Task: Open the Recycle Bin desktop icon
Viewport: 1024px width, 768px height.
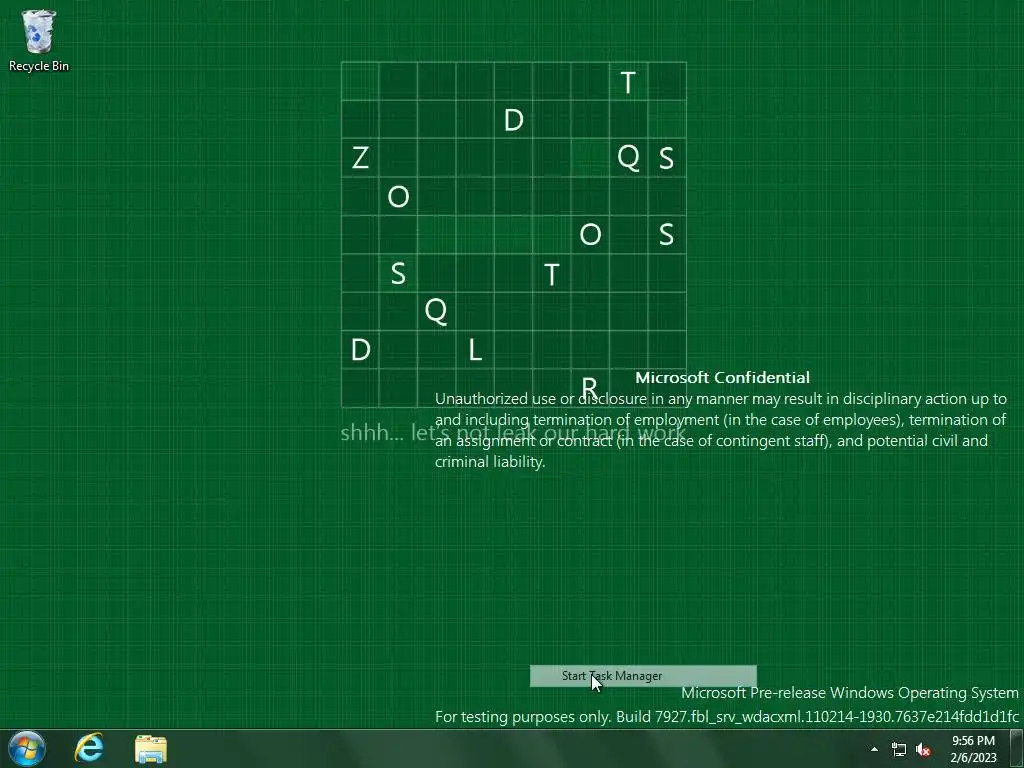Action: pos(39,40)
